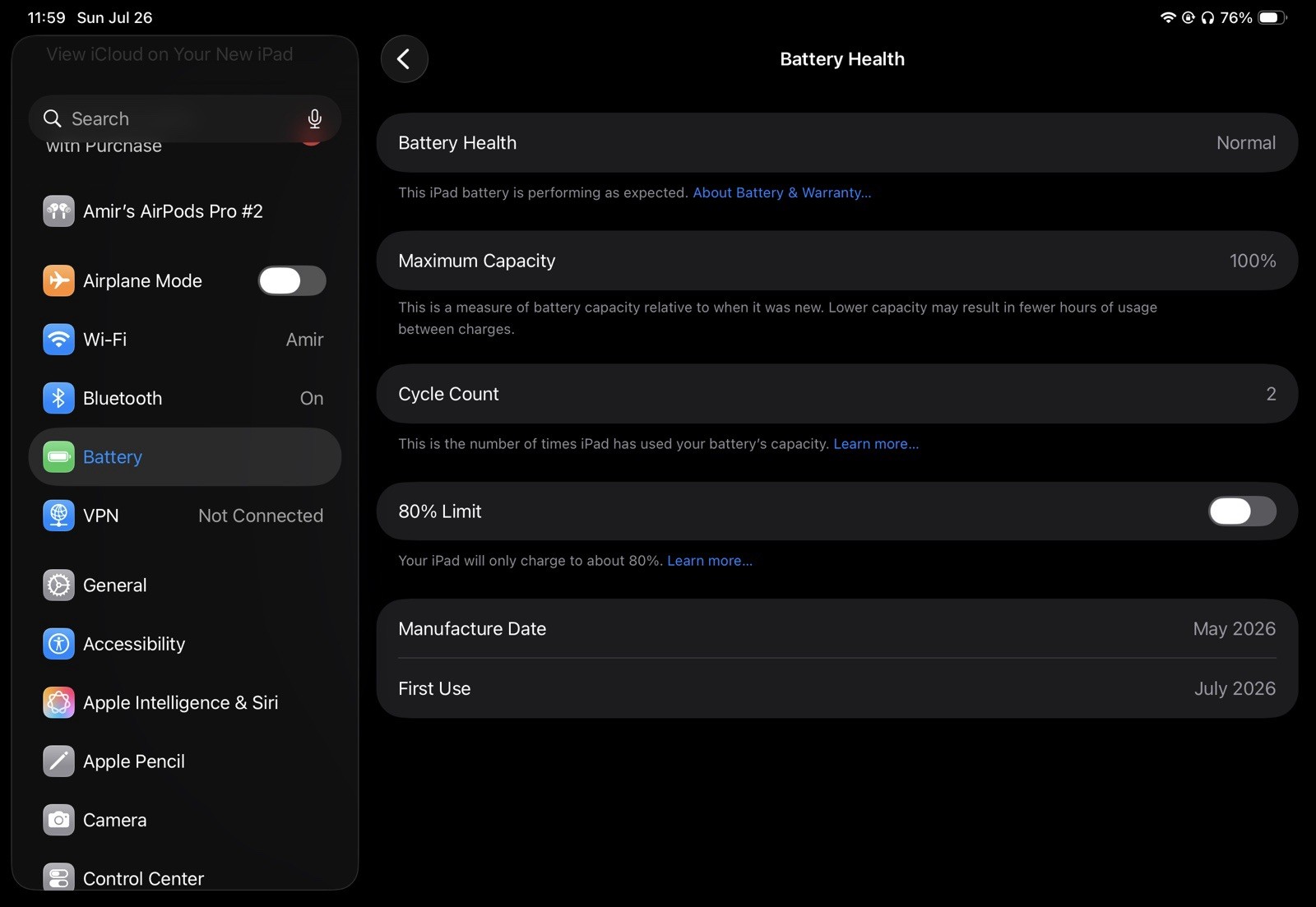Open About Battery & Warranty link
Image resolution: width=1316 pixels, height=907 pixels.
click(781, 192)
